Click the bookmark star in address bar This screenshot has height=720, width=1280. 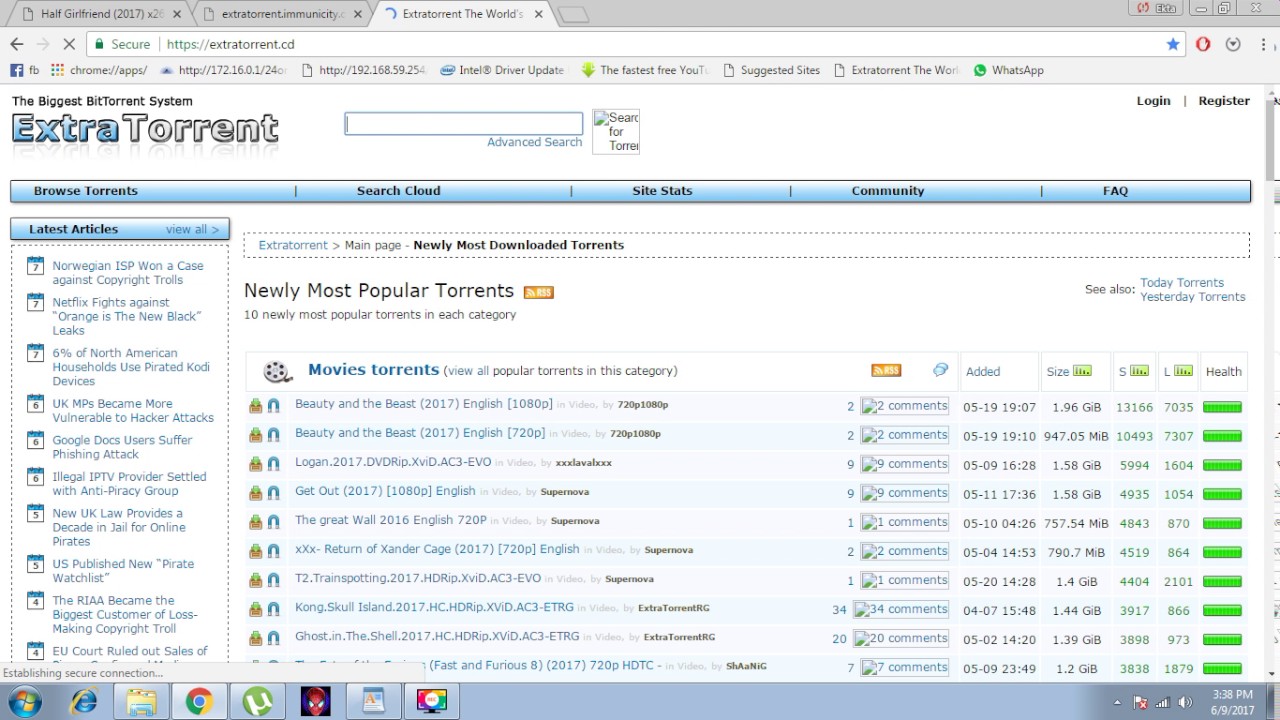click(x=1173, y=44)
